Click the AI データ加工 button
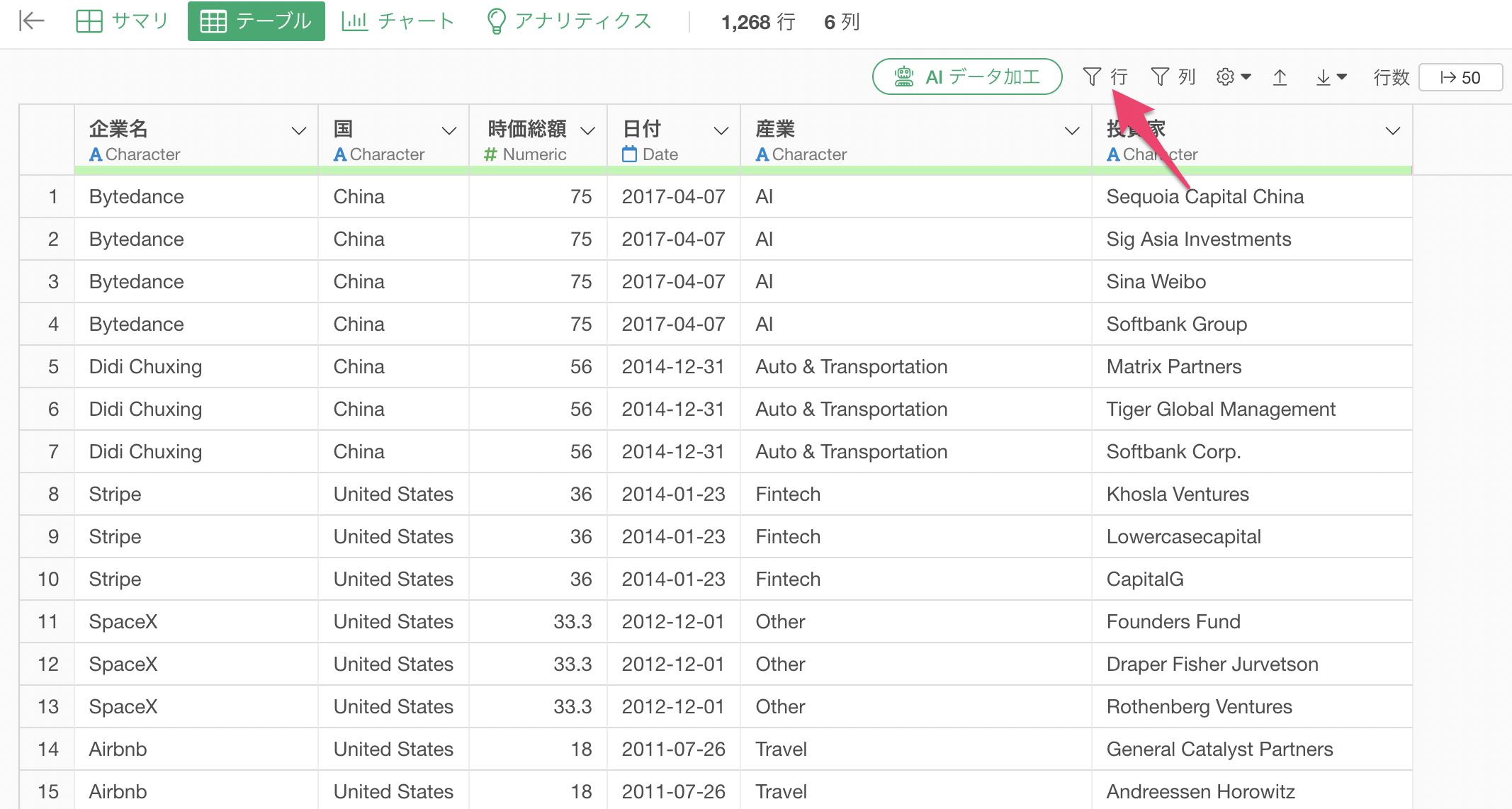Image resolution: width=1512 pixels, height=809 pixels. click(967, 77)
